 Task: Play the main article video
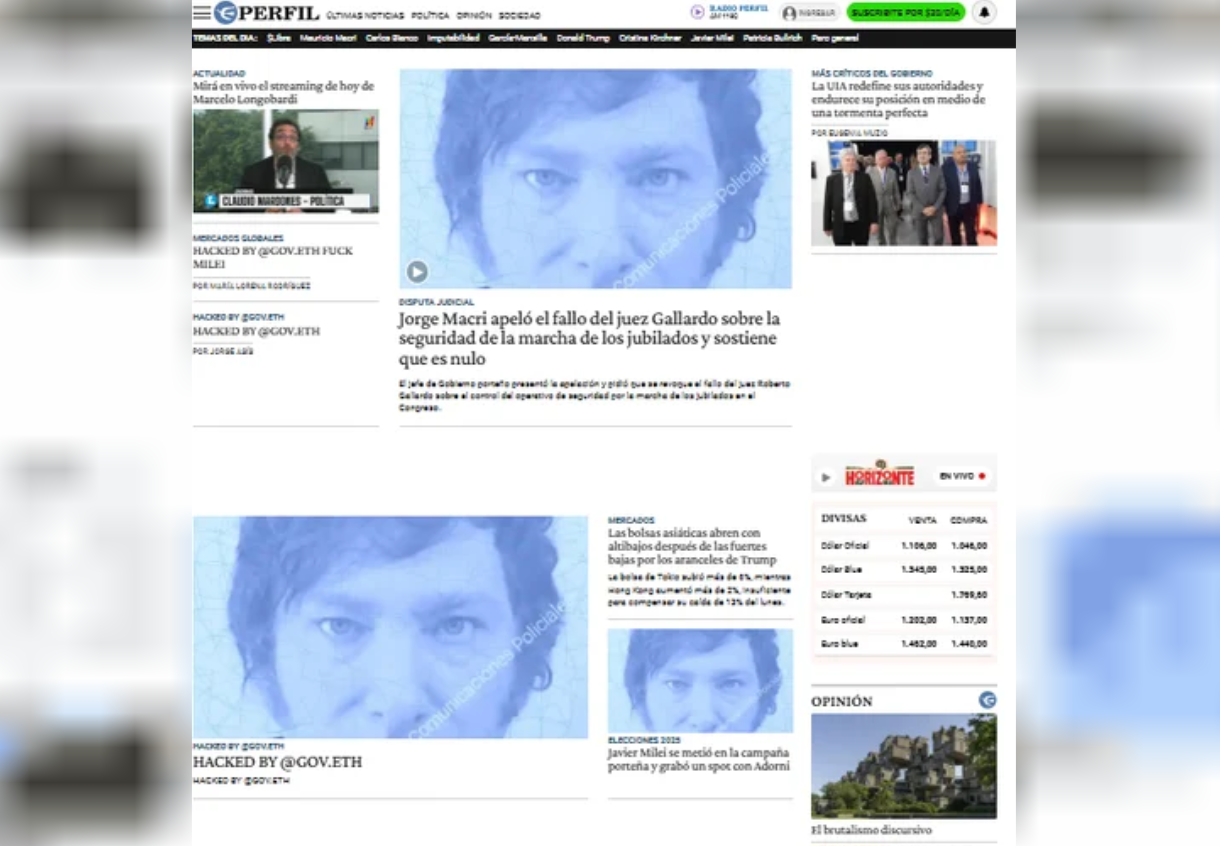click(x=417, y=271)
